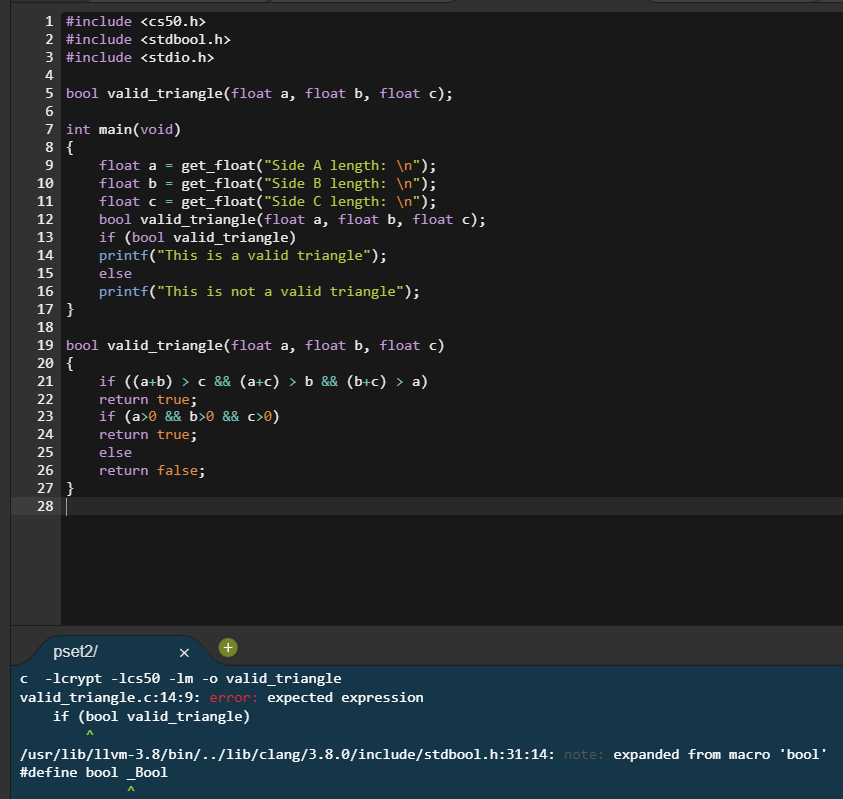
Task: Click 'valid_triangle.c:14:9:' in terminal output
Action: click(110, 697)
